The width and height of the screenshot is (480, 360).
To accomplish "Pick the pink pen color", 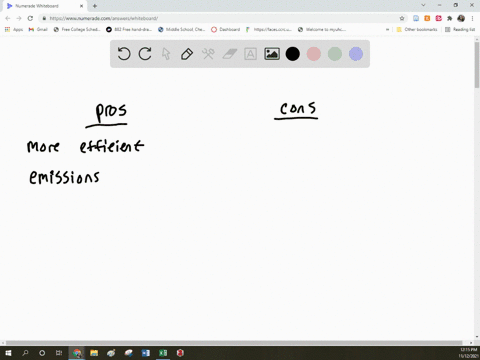I will [314, 54].
